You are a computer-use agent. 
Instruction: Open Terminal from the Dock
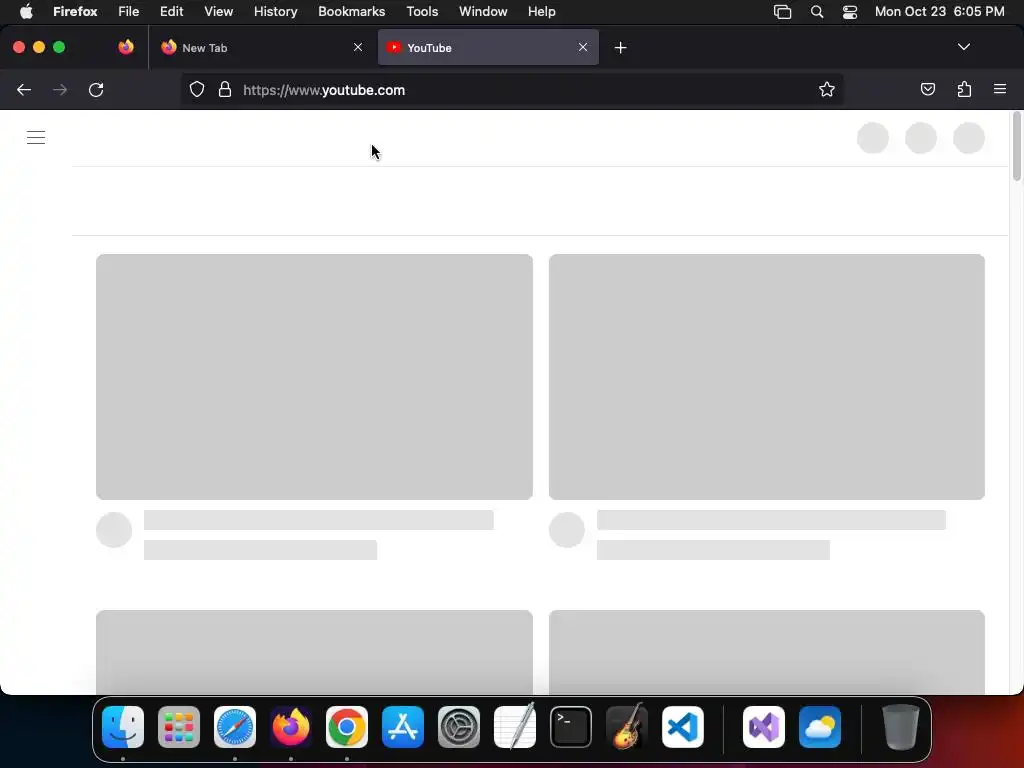[x=571, y=727]
